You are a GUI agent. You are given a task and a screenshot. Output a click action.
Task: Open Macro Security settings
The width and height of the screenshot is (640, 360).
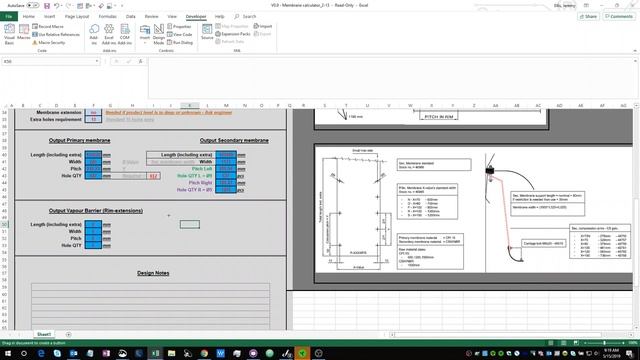[49, 42]
